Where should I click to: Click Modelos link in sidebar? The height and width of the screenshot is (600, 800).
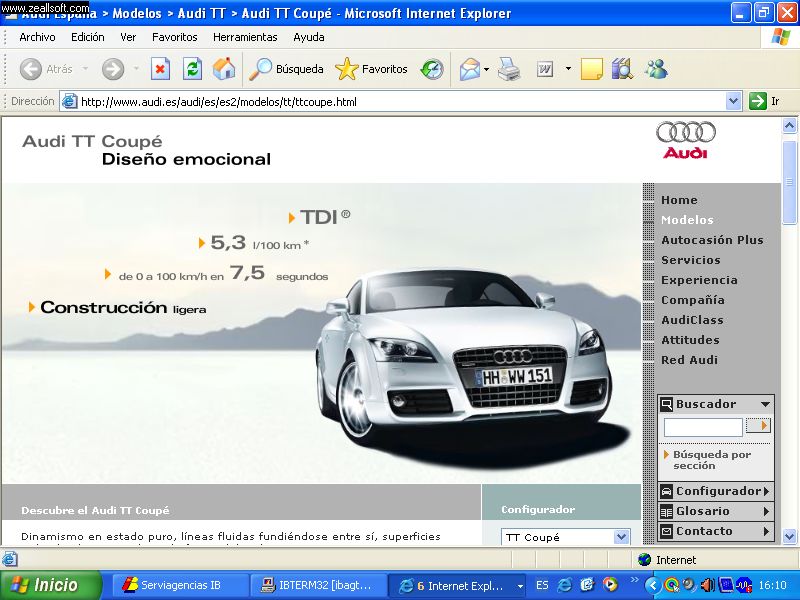pyautogui.click(x=687, y=220)
